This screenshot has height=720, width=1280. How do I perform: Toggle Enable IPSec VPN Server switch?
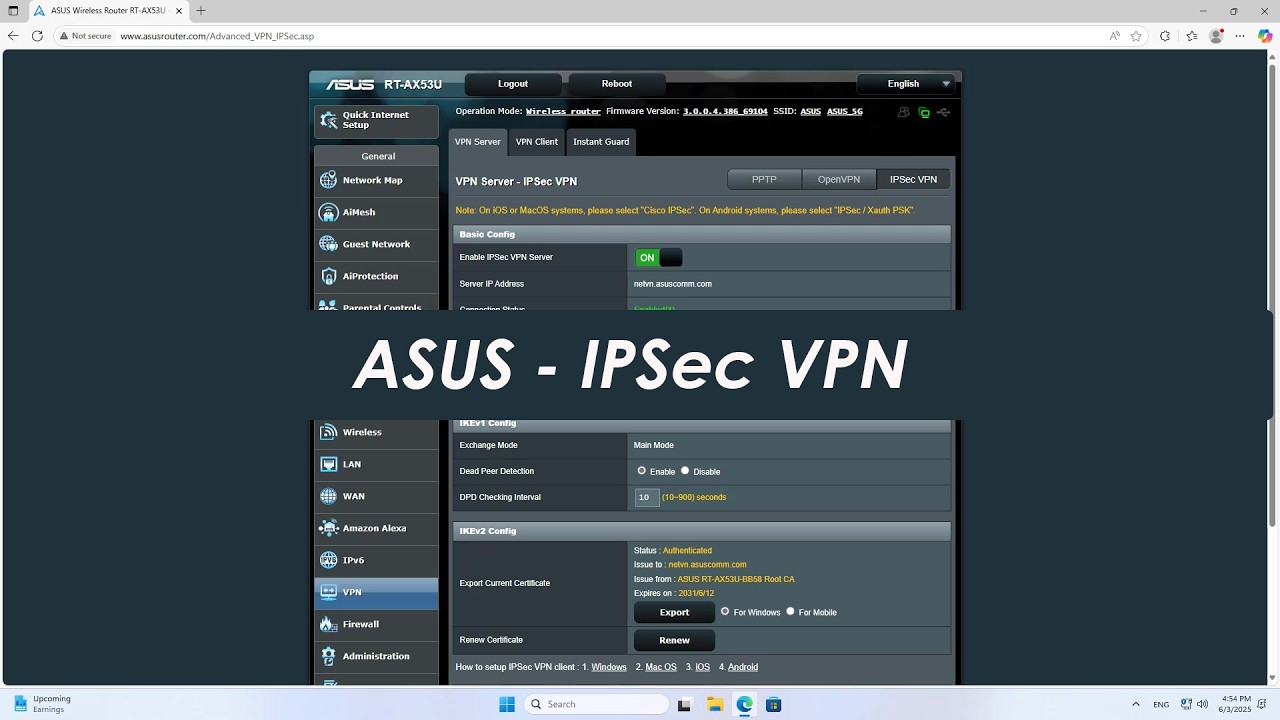tap(658, 258)
